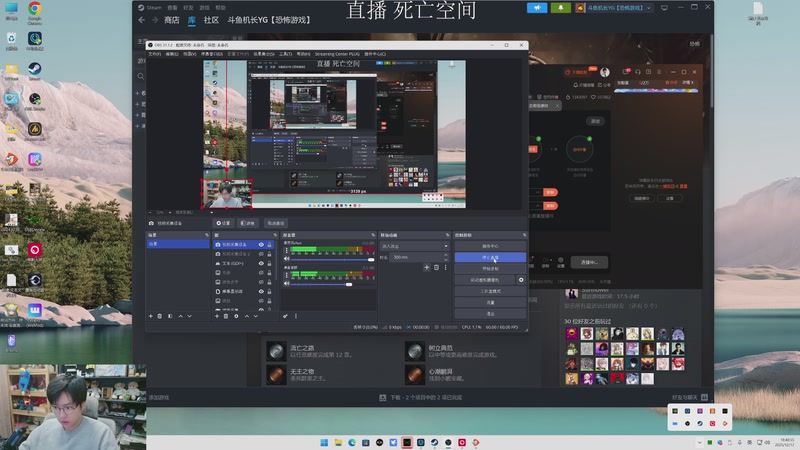Click 取消激活 deactivate button

click(x=276, y=223)
